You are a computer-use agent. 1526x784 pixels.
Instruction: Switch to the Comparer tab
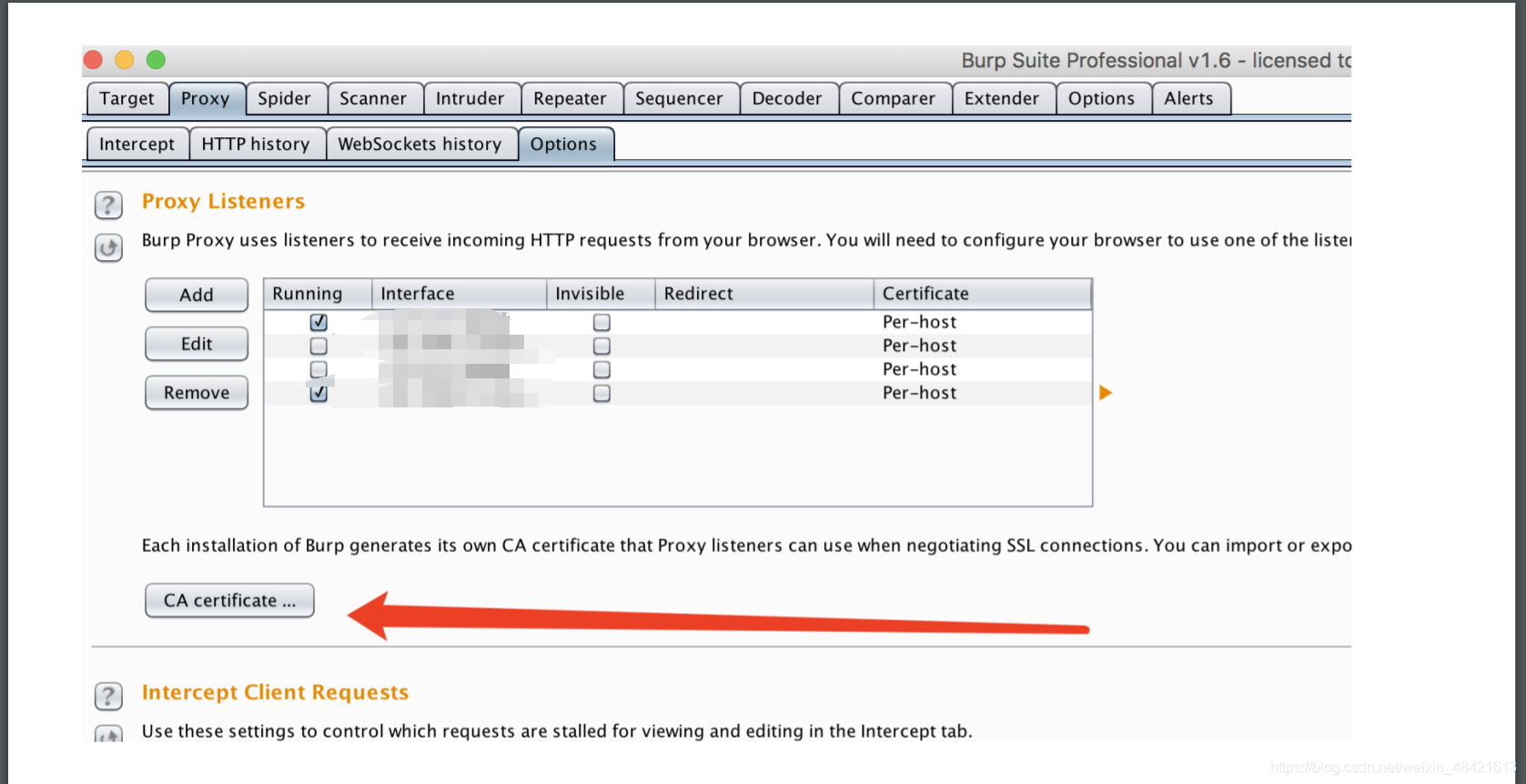pyautogui.click(x=894, y=98)
